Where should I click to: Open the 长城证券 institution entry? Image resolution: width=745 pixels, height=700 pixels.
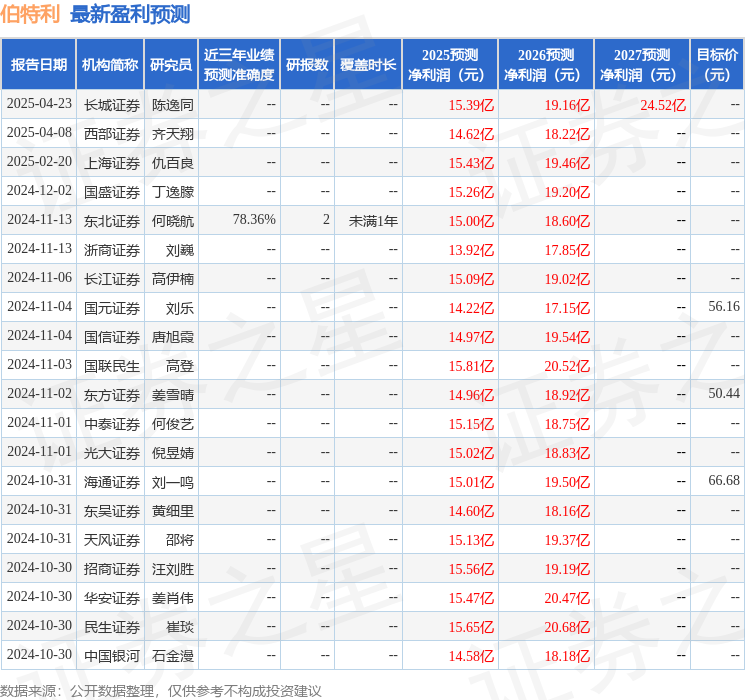(x=112, y=104)
